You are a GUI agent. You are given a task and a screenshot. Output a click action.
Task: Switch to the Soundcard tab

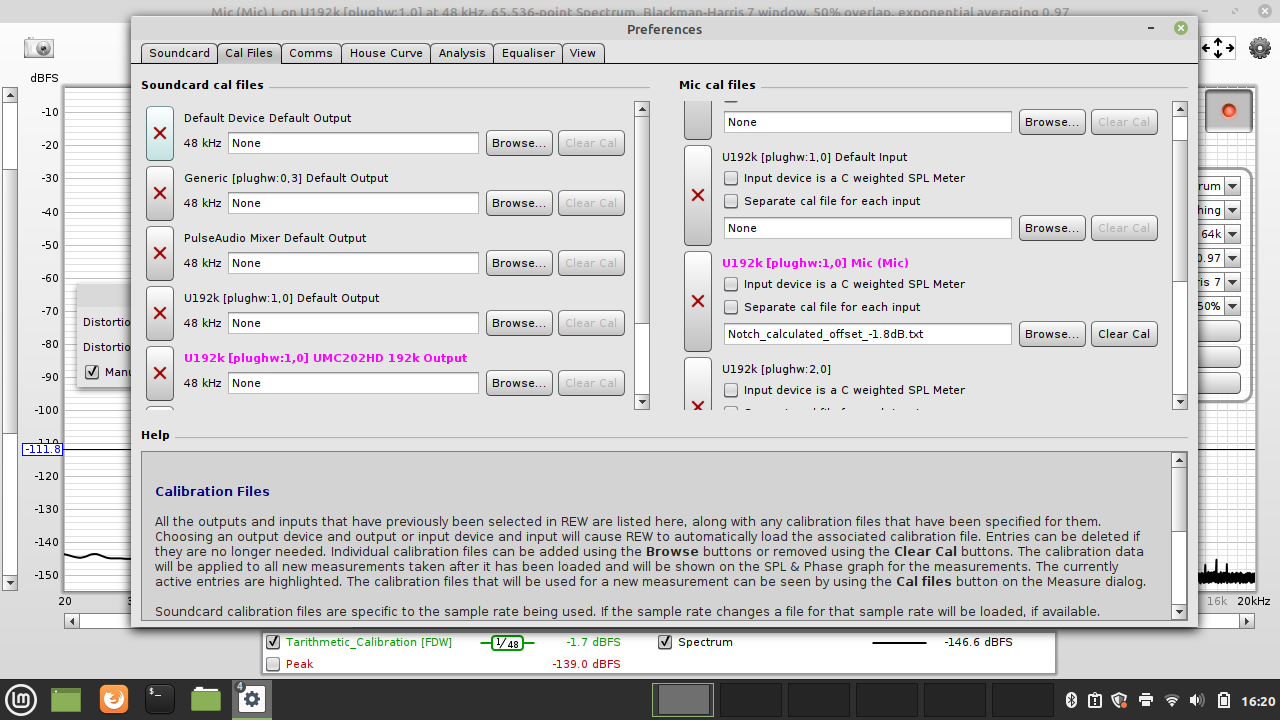(x=179, y=53)
